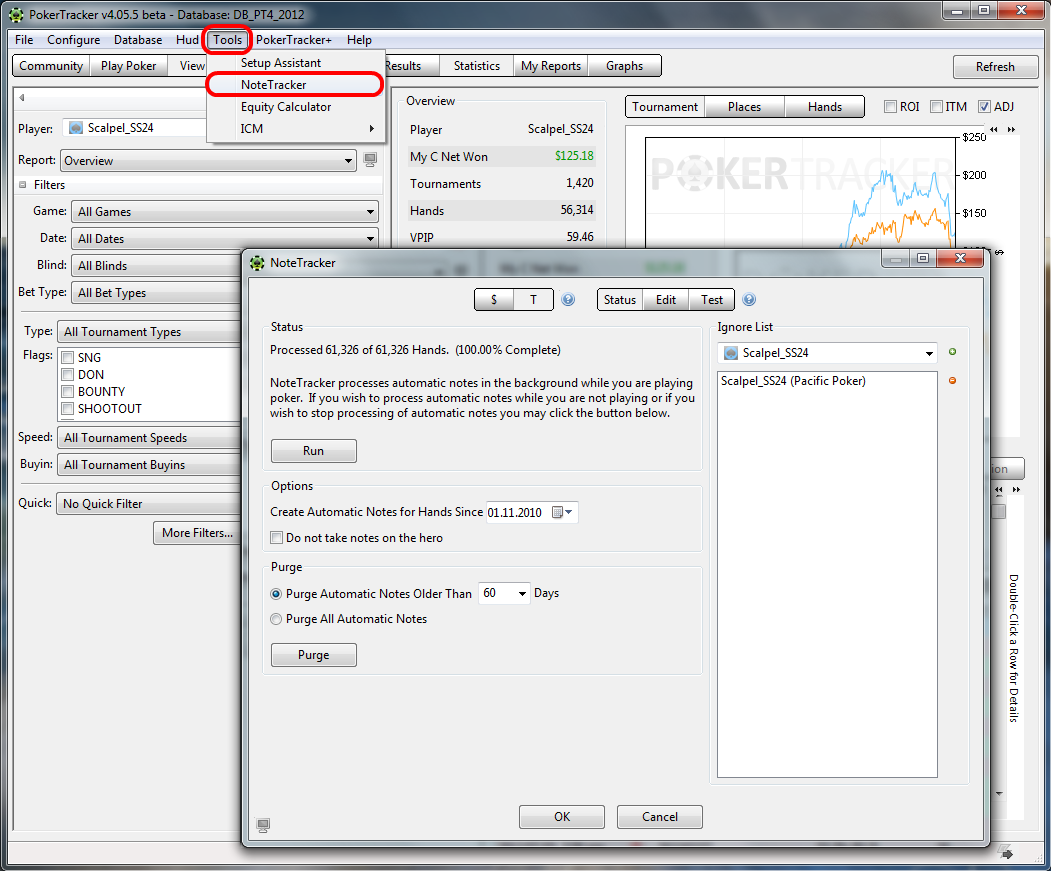Click the More Filters button
Screen dimensions: 1051x871
[x=197, y=533]
